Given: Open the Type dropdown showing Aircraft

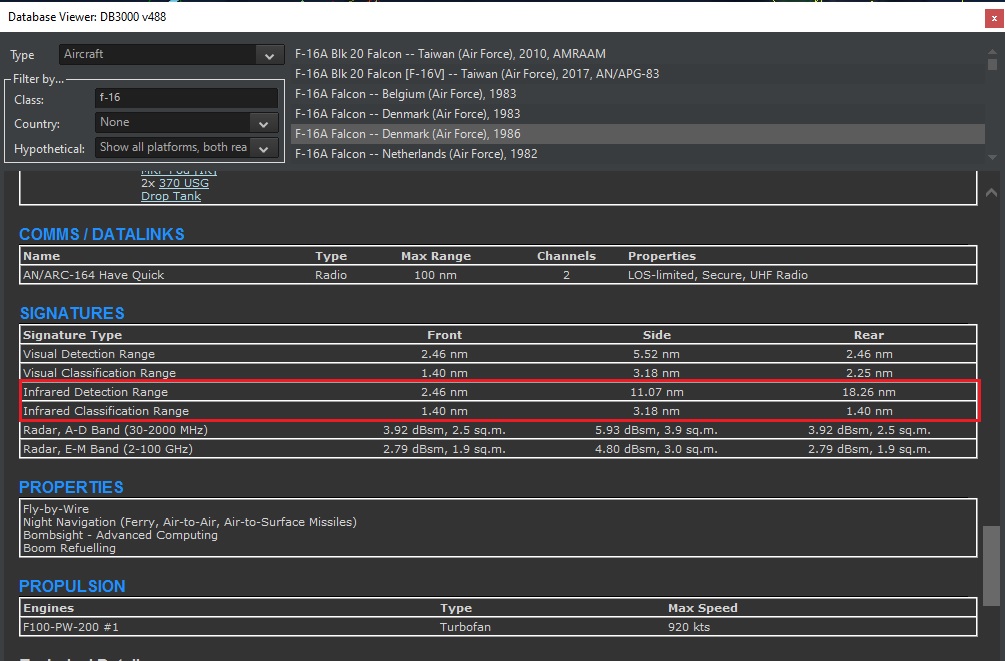Looking at the screenshot, I should tap(171, 54).
